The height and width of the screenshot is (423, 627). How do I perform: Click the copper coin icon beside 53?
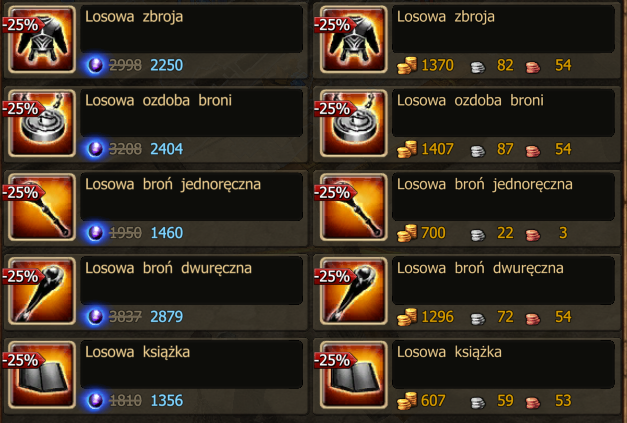tap(533, 402)
